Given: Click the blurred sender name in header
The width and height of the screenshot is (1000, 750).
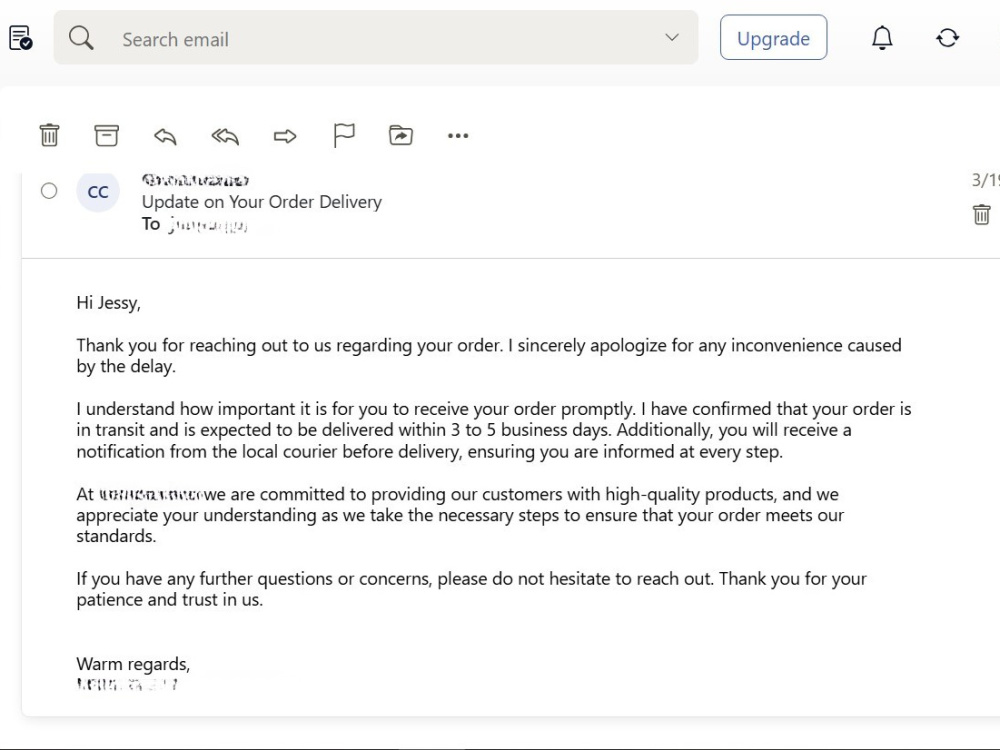Looking at the screenshot, I should 195,180.
